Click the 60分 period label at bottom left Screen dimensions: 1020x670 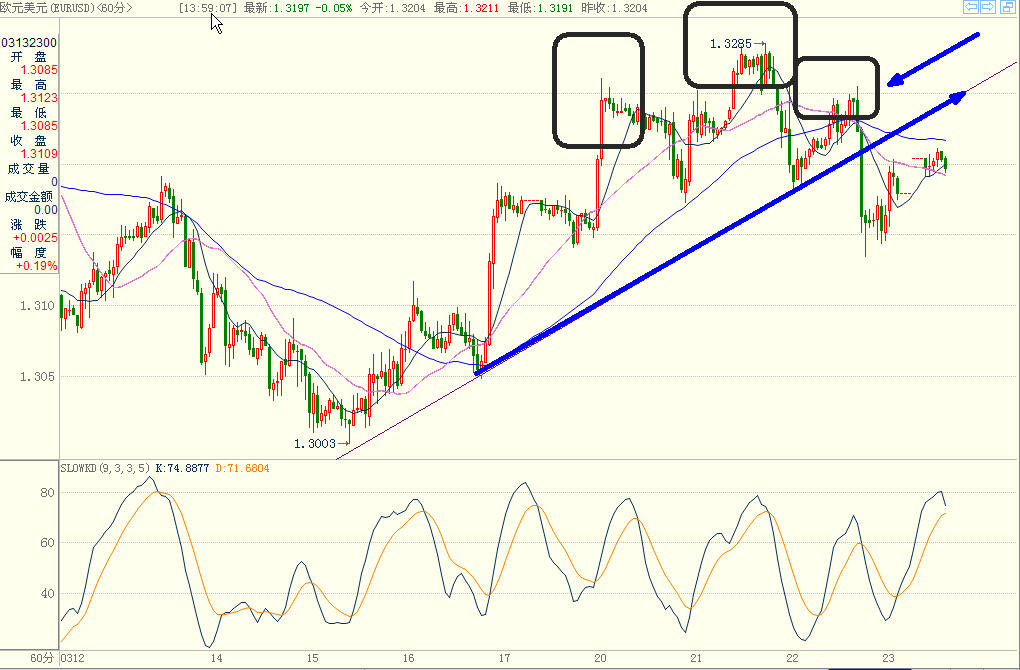click(42, 658)
